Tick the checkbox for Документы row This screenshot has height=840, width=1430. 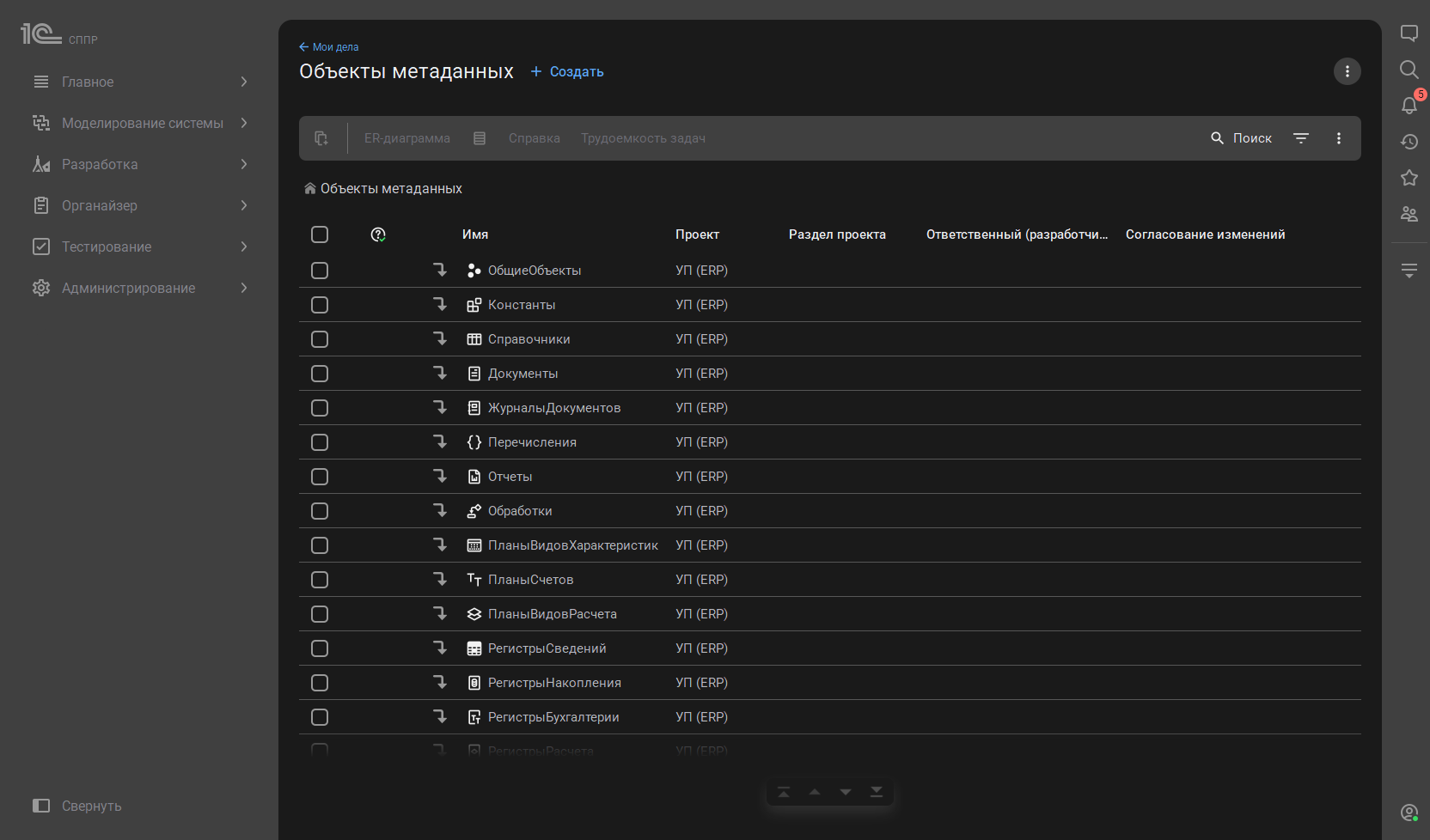(x=320, y=374)
